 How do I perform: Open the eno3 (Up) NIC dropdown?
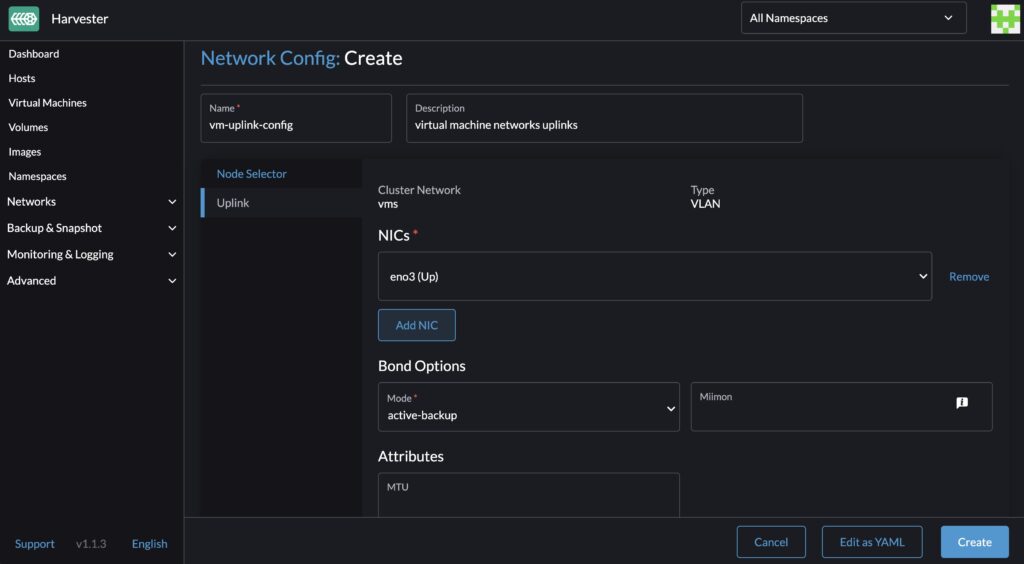(654, 277)
